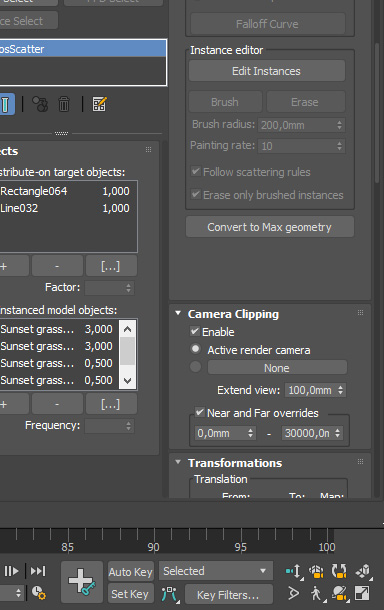Uncheck Enable under Camera Clipping
The width and height of the screenshot is (384, 610).
point(195,331)
